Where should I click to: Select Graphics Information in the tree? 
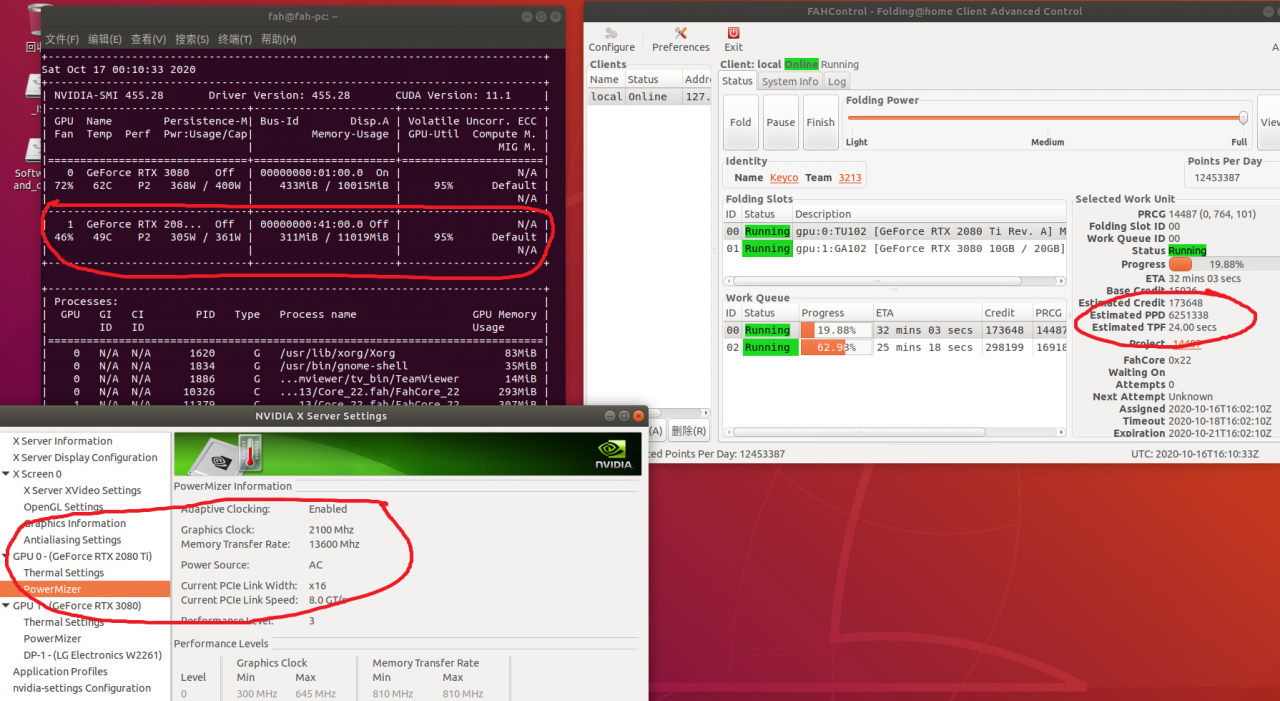point(75,524)
